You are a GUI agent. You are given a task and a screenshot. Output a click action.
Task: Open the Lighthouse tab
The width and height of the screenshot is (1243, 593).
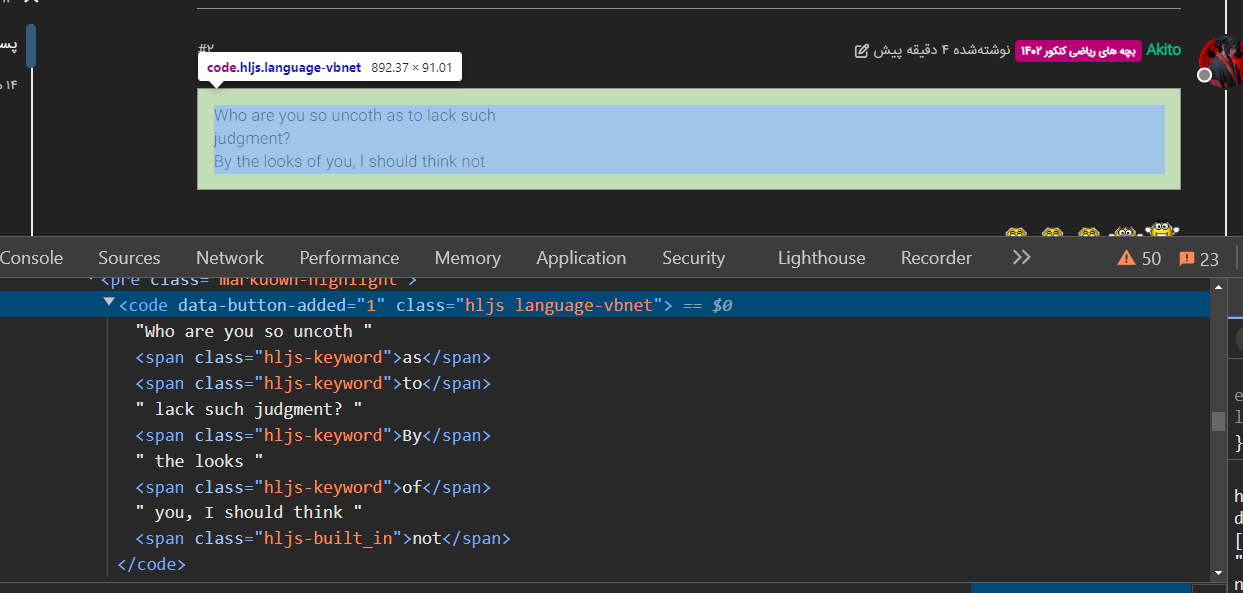pyautogui.click(x=821, y=258)
